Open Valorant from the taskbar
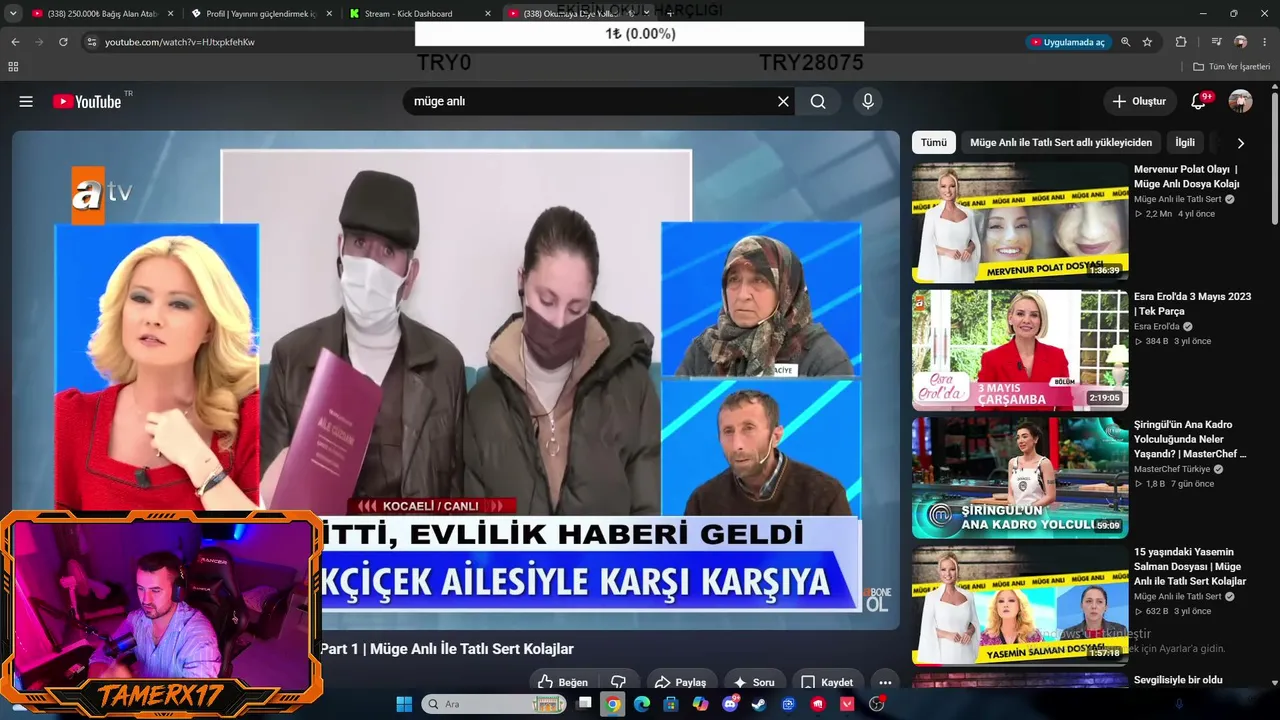 847,704
